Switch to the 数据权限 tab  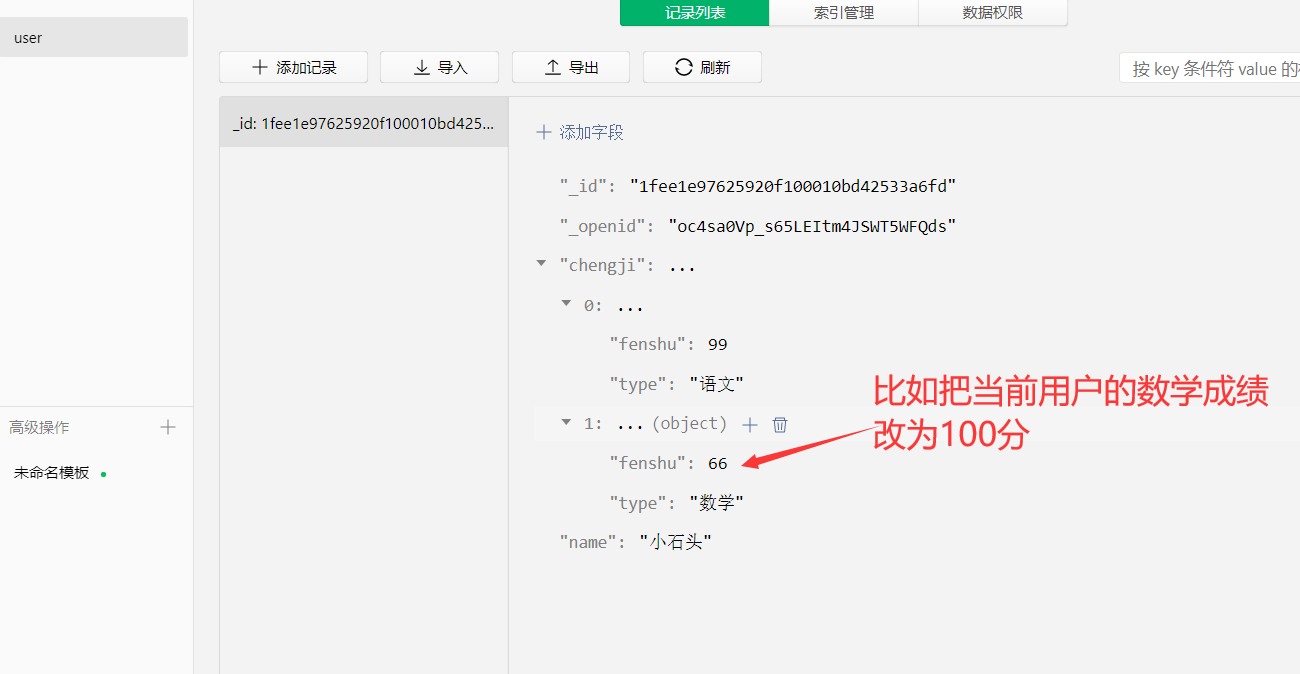992,13
